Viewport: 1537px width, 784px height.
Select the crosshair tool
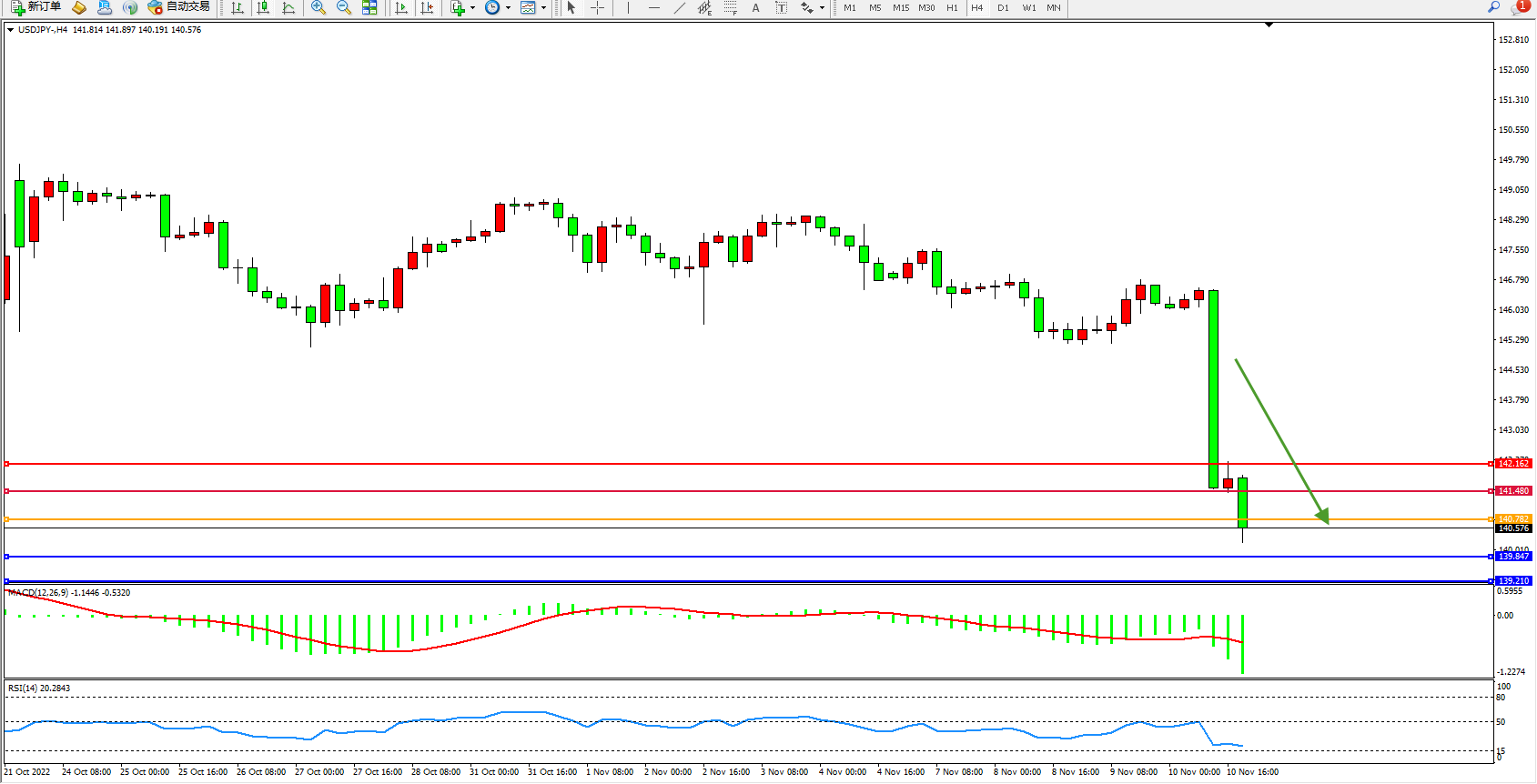pyautogui.click(x=597, y=7)
